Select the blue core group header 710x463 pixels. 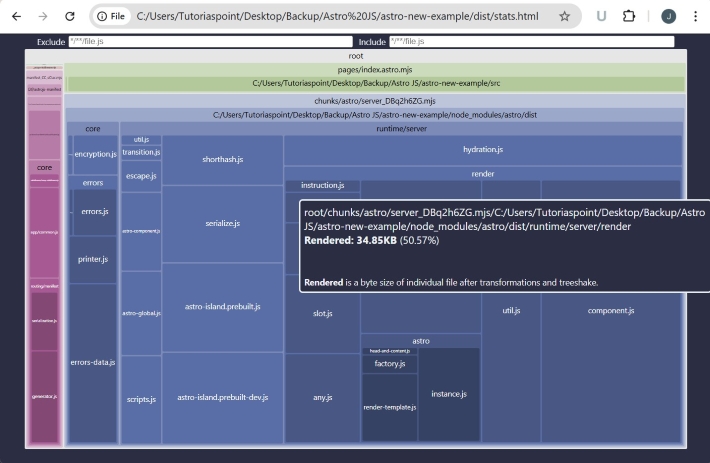click(x=93, y=129)
